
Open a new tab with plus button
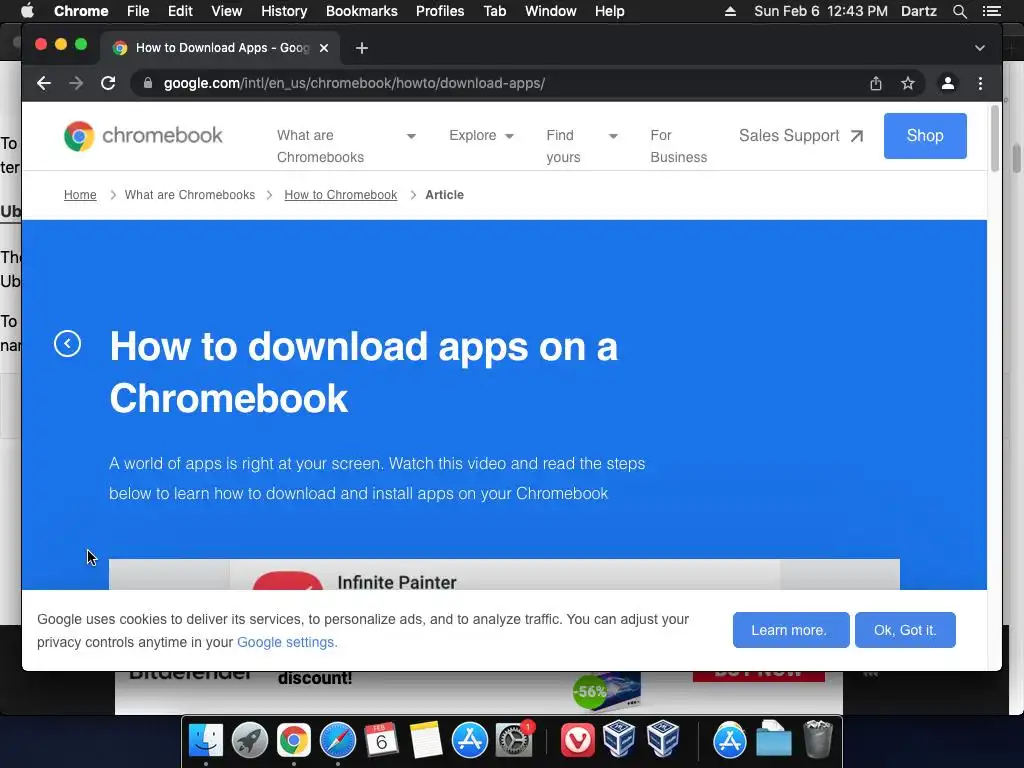click(x=362, y=48)
